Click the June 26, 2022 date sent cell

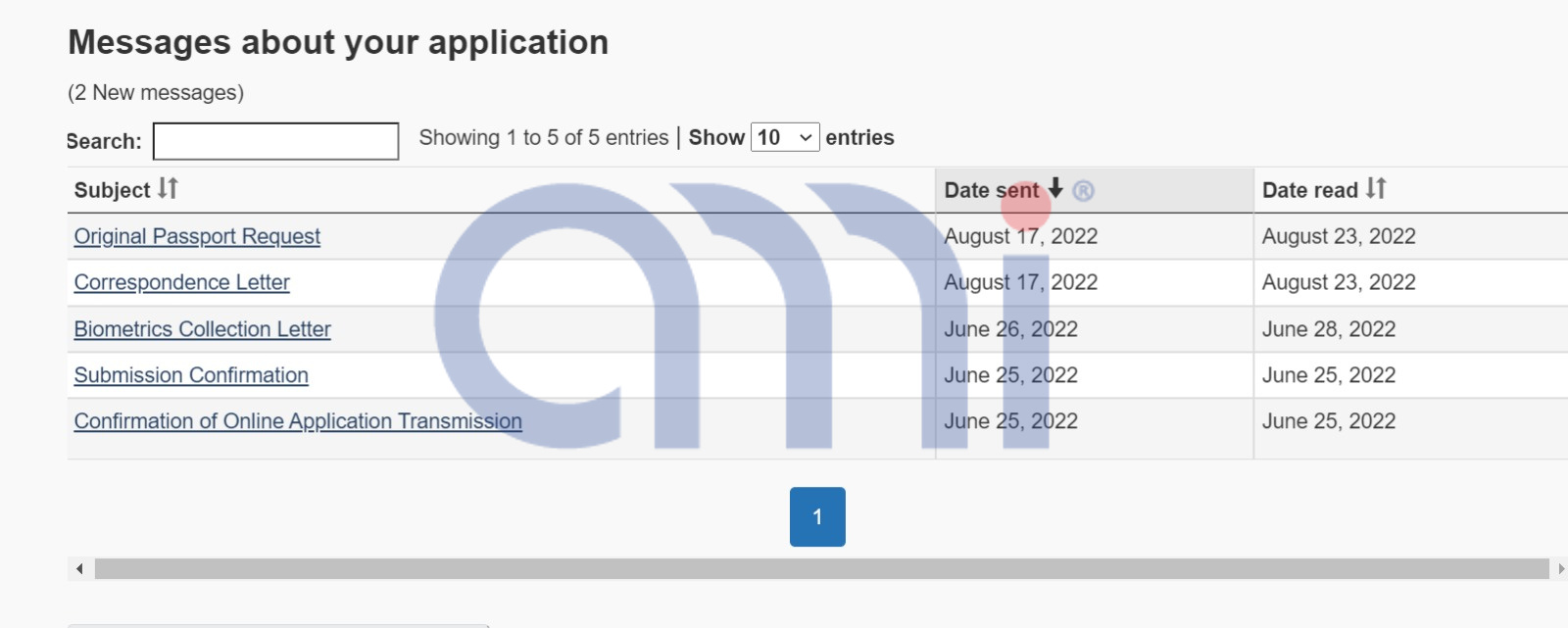[x=1010, y=329]
